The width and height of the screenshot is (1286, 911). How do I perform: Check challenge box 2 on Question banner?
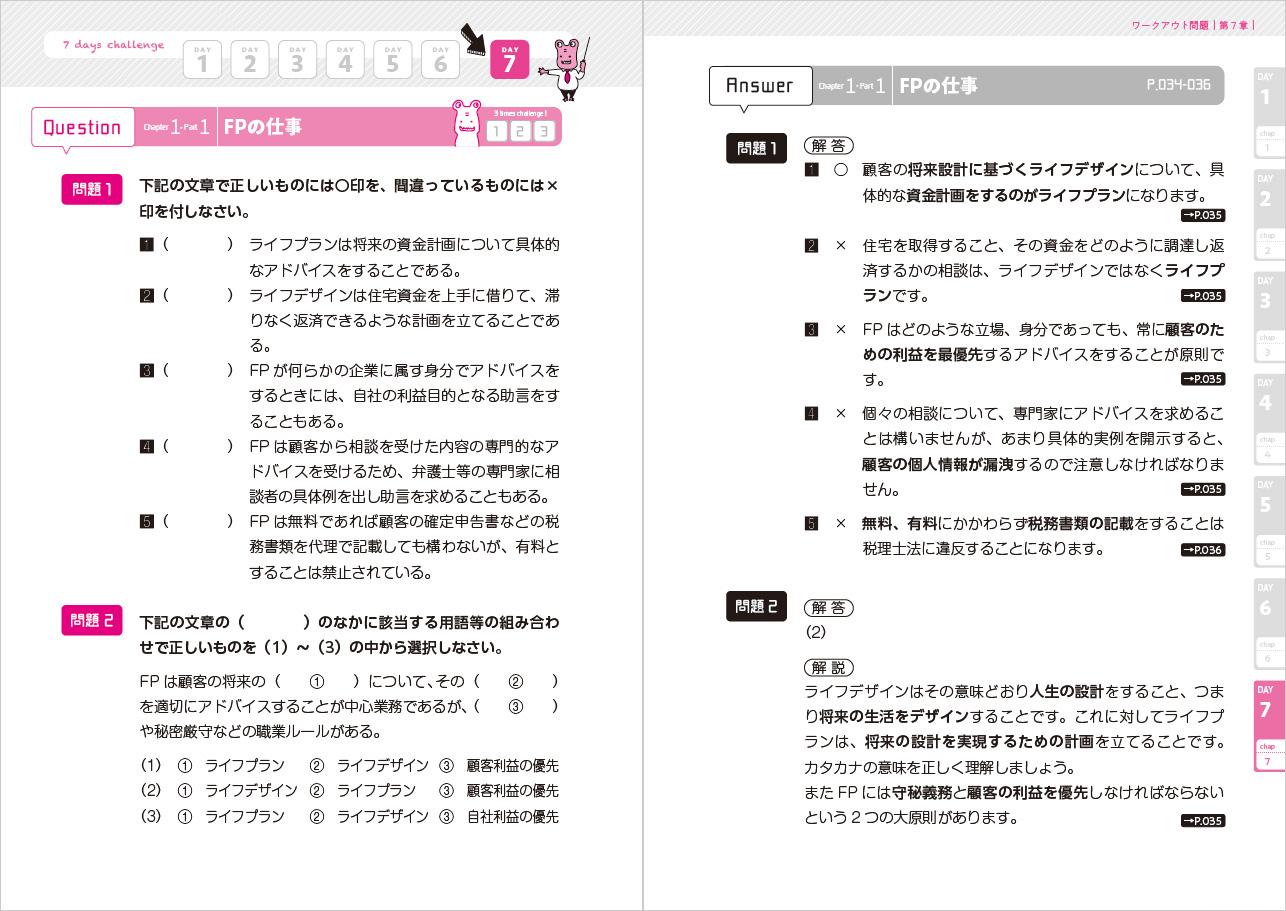(x=521, y=131)
